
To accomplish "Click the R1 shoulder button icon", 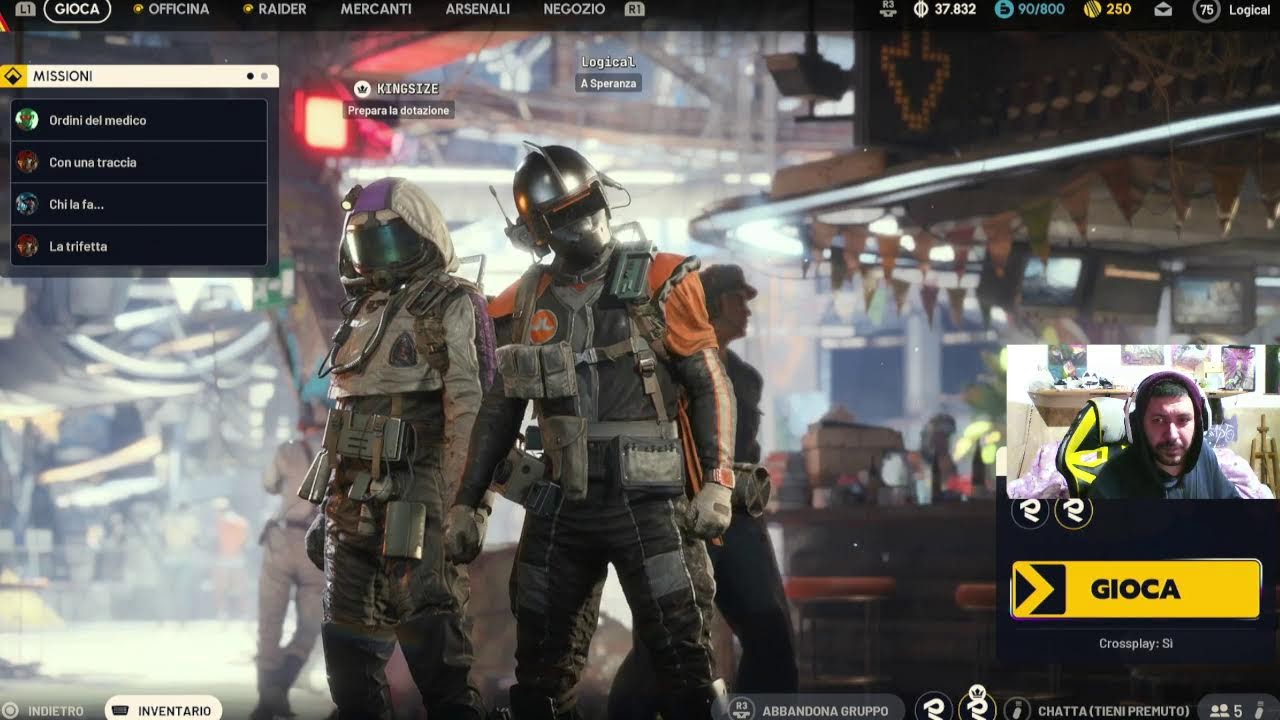I will point(634,9).
